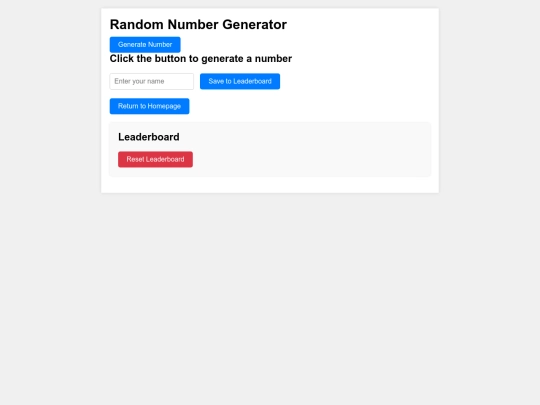This screenshot has width=540, height=405.
Task: Click the button next to the name field
Action: (x=240, y=81)
